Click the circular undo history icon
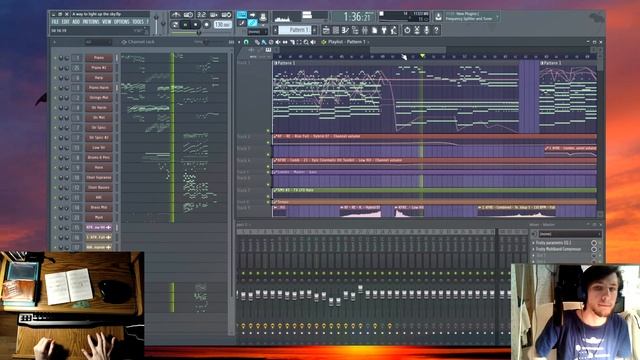 click(x=407, y=30)
